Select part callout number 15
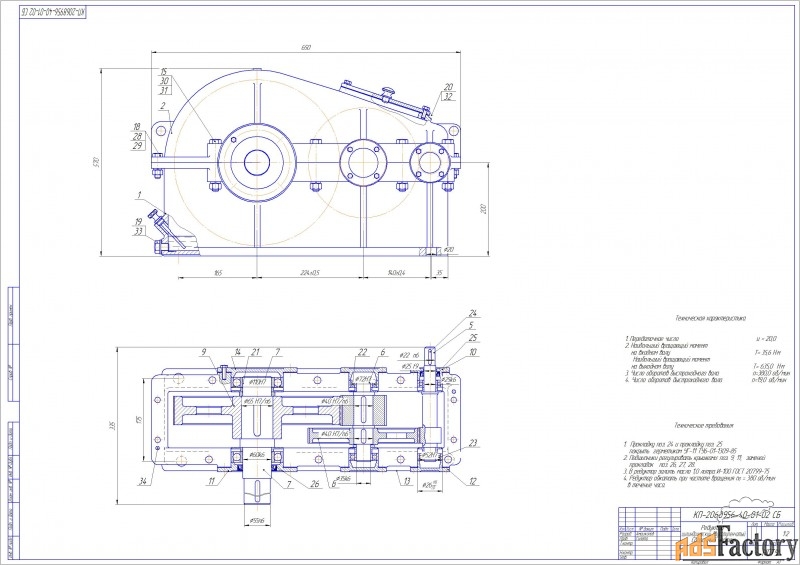800x565 pixels. [x=163, y=72]
